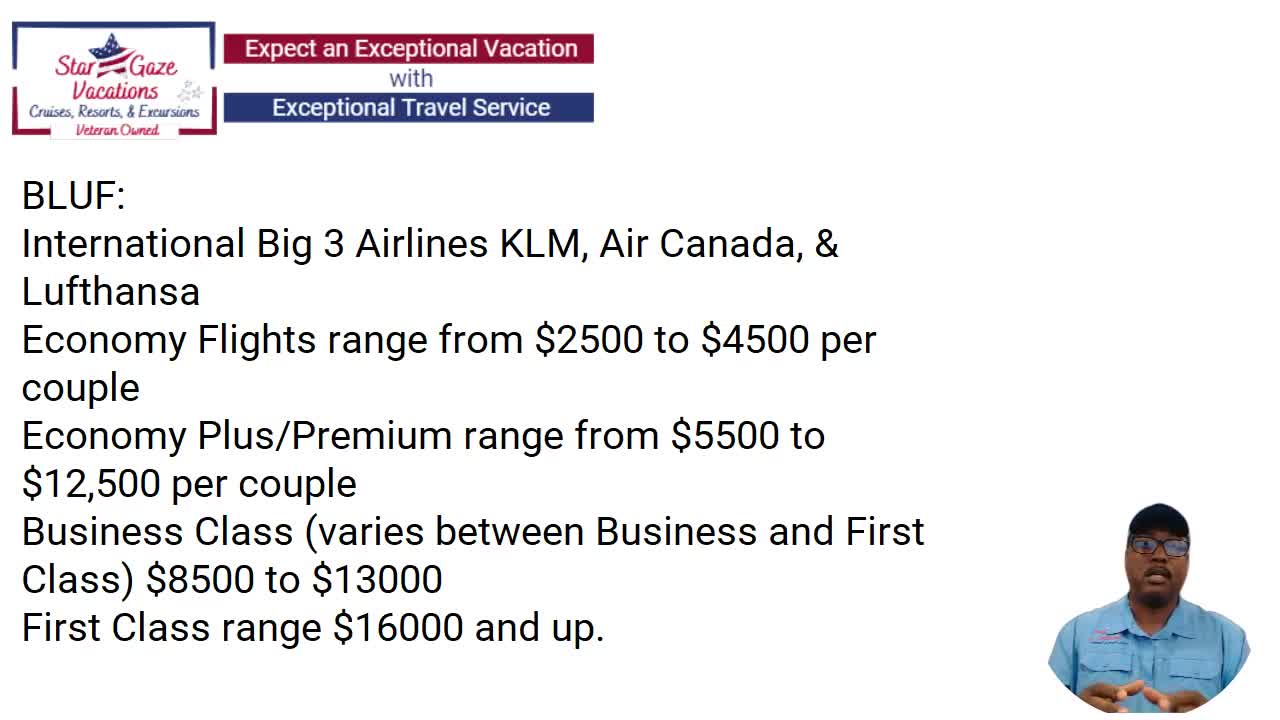Click the 'Business Class' text
Viewport: 1280px width, 720px height.
(157, 532)
